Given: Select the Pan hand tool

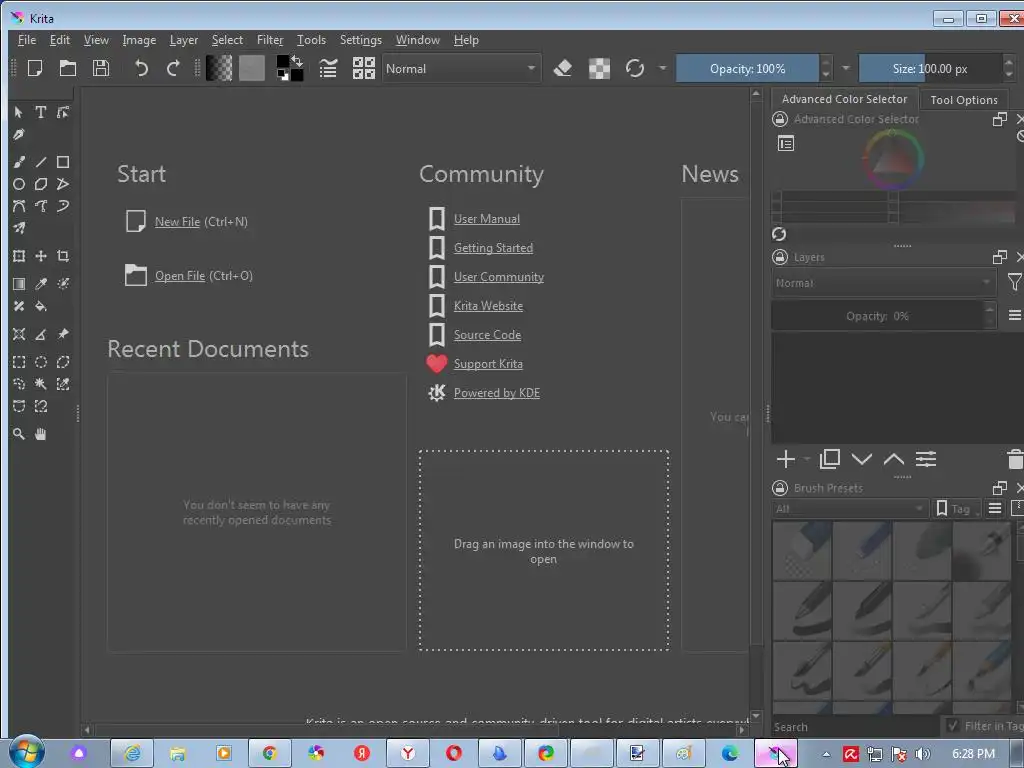Looking at the screenshot, I should (x=40, y=434).
